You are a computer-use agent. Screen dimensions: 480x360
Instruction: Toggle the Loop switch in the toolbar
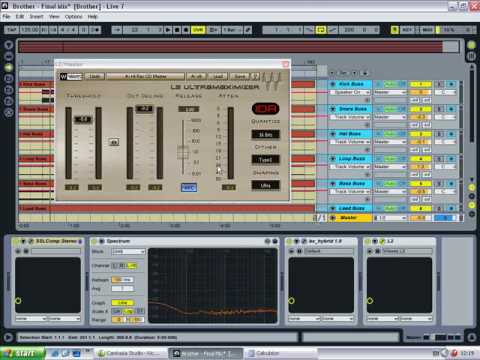click(321, 30)
